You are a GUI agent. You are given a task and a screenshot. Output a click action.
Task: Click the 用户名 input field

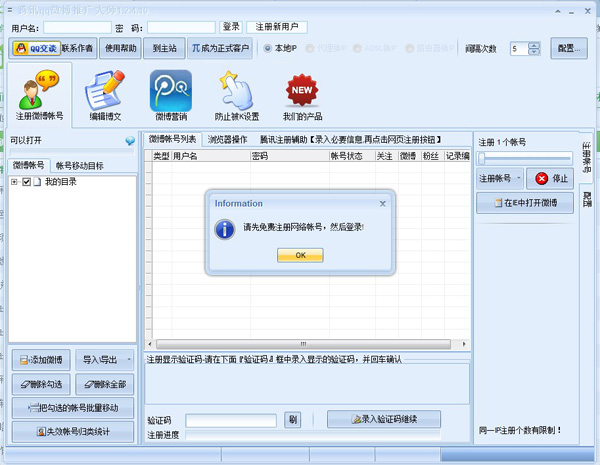[77, 28]
